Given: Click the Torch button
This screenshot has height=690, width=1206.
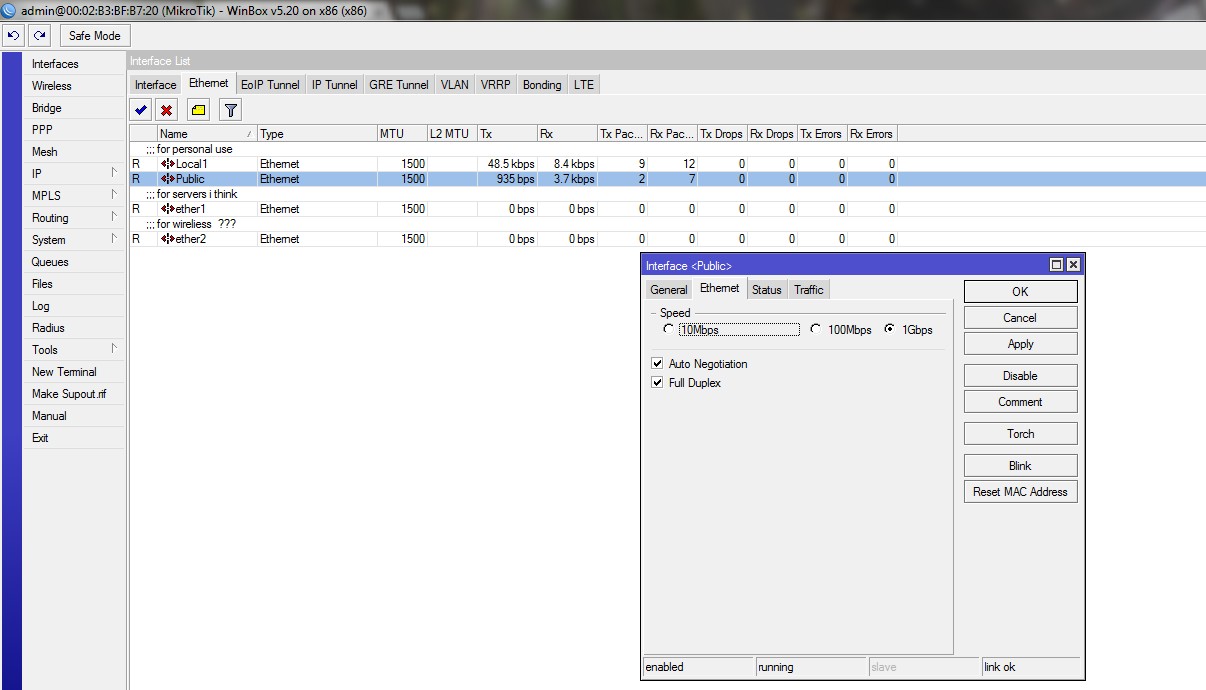Looking at the screenshot, I should [x=1020, y=434].
